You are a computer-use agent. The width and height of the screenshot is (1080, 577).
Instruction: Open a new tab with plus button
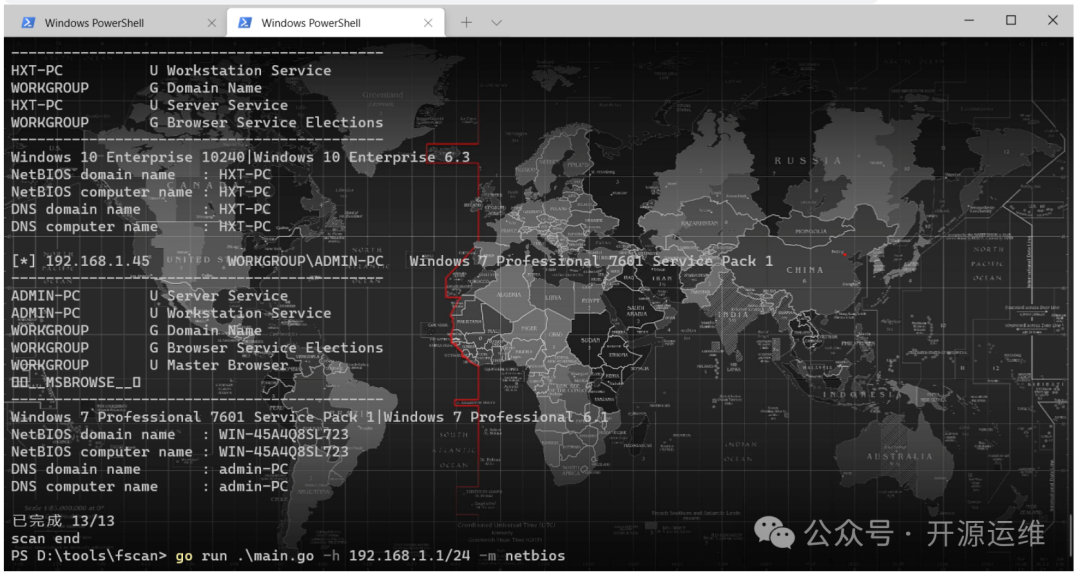pos(466,23)
